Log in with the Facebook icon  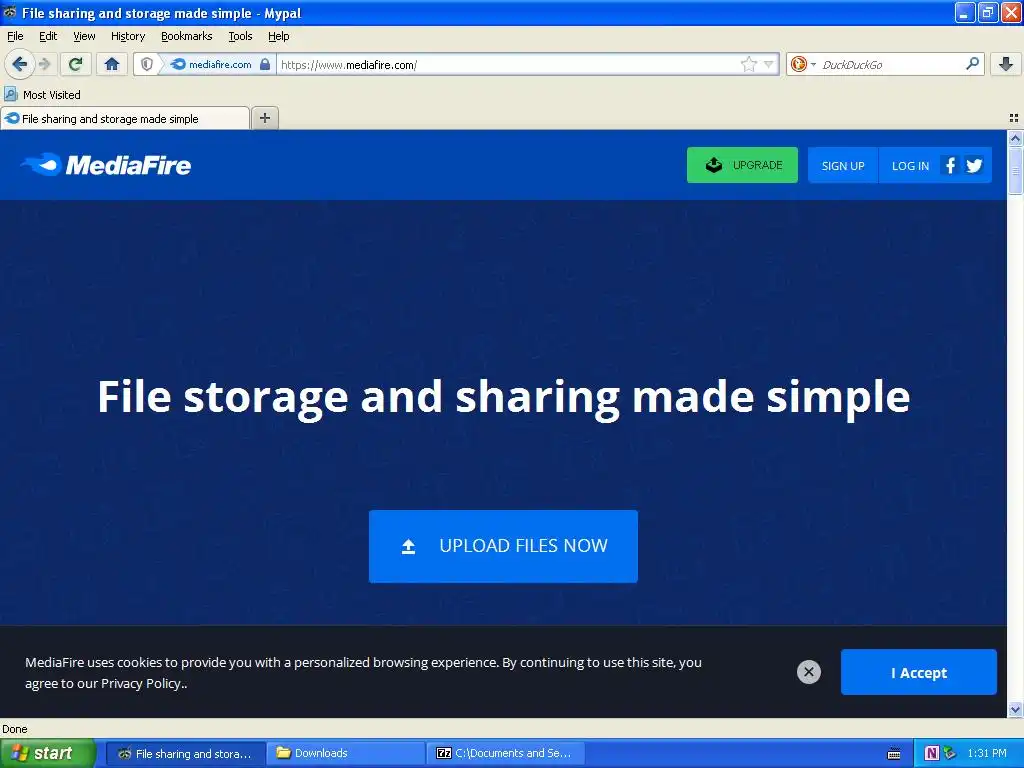[x=950, y=165]
